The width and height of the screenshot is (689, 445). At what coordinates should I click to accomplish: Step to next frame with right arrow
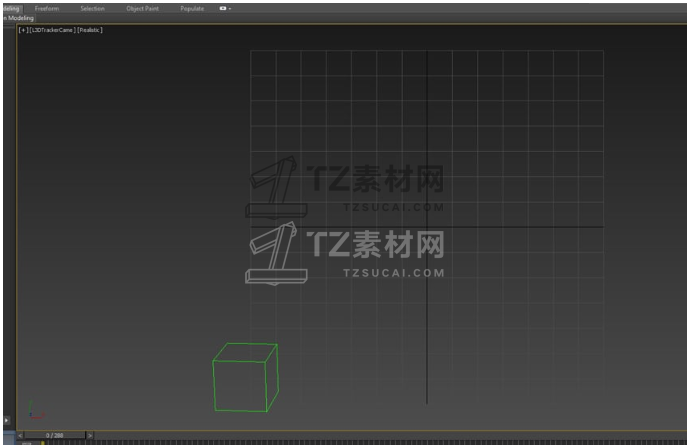click(x=90, y=435)
